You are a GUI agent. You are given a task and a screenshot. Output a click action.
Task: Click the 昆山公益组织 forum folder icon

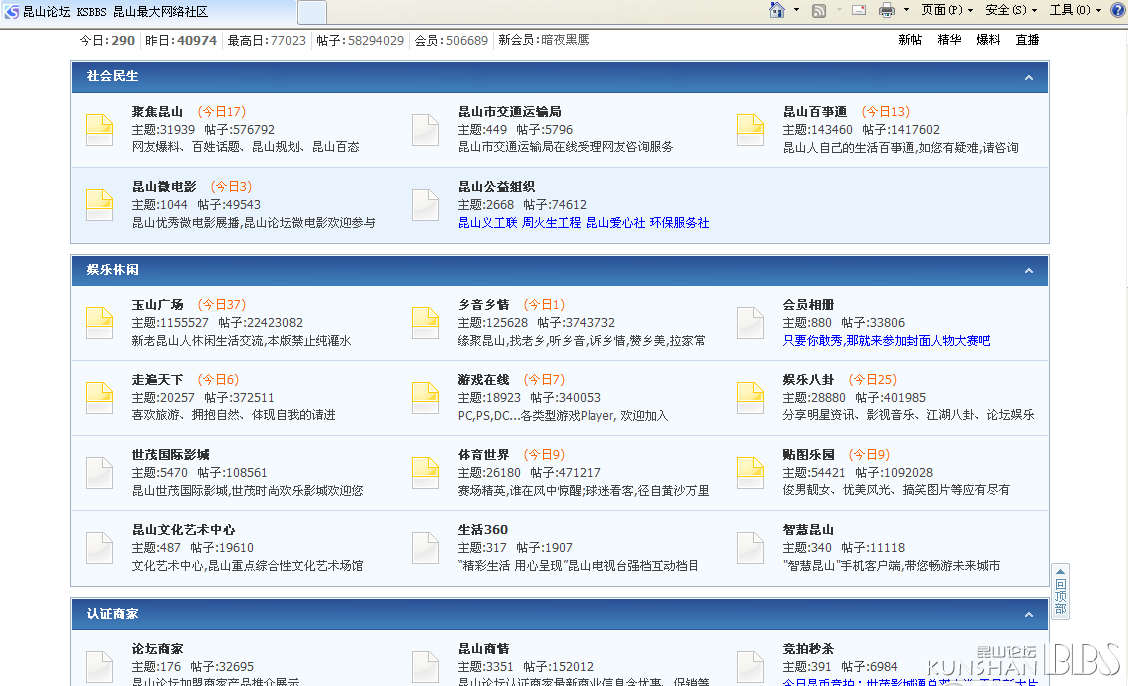pyautogui.click(x=425, y=205)
